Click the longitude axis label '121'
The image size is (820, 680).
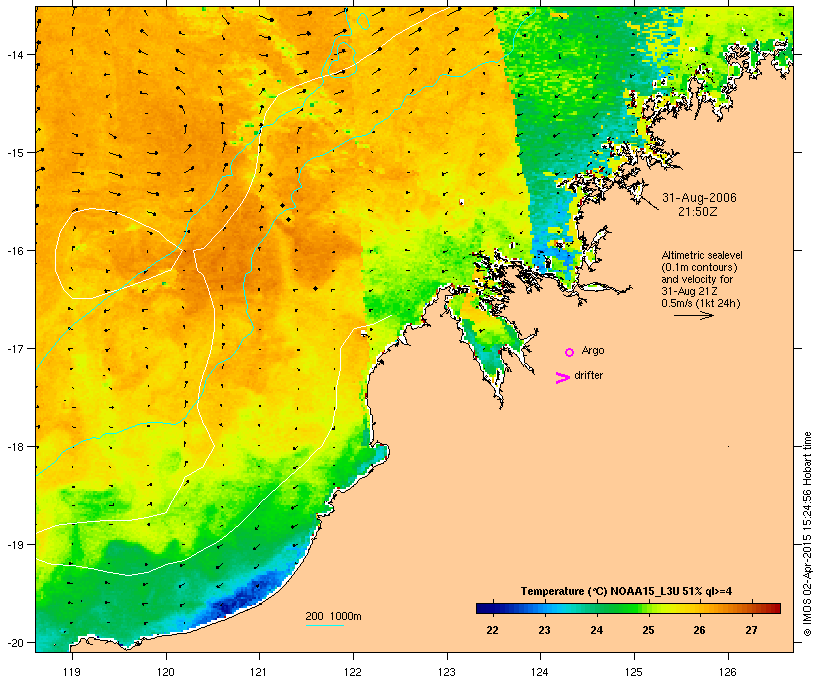259,672
